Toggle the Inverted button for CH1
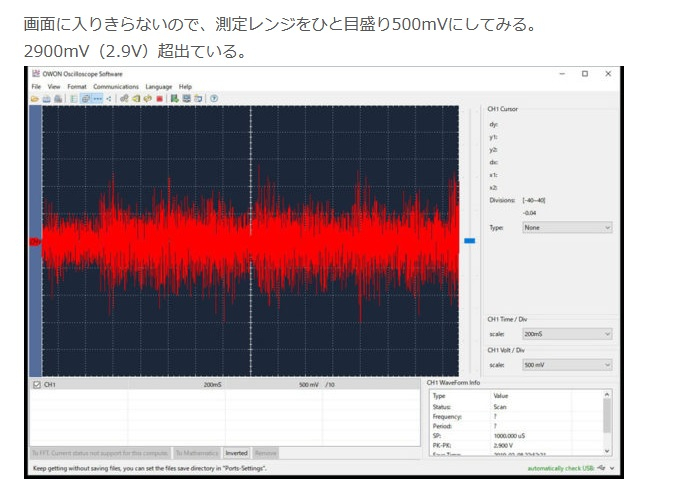 pos(236,453)
